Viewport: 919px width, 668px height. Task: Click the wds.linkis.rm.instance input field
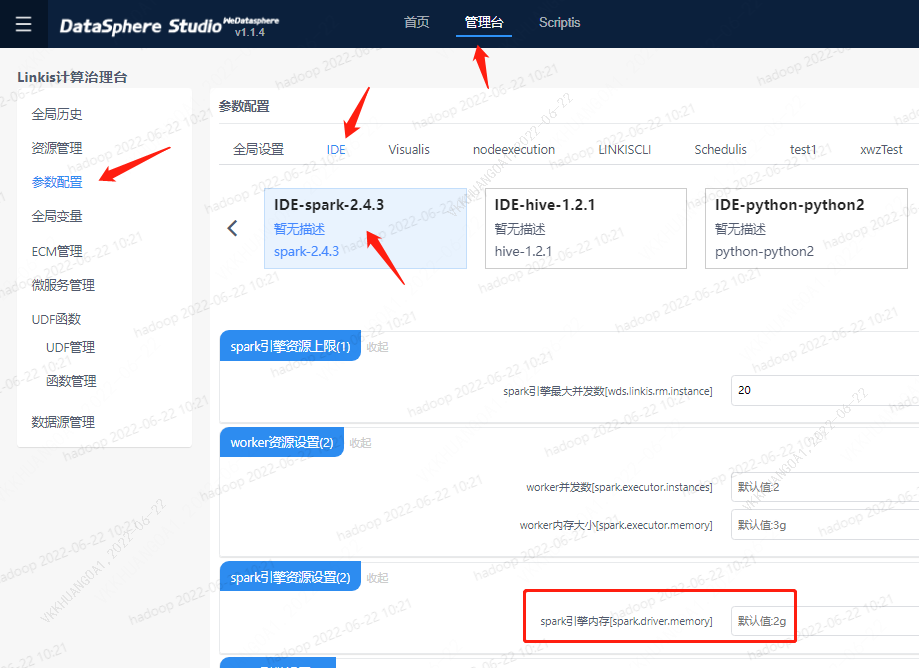824,390
